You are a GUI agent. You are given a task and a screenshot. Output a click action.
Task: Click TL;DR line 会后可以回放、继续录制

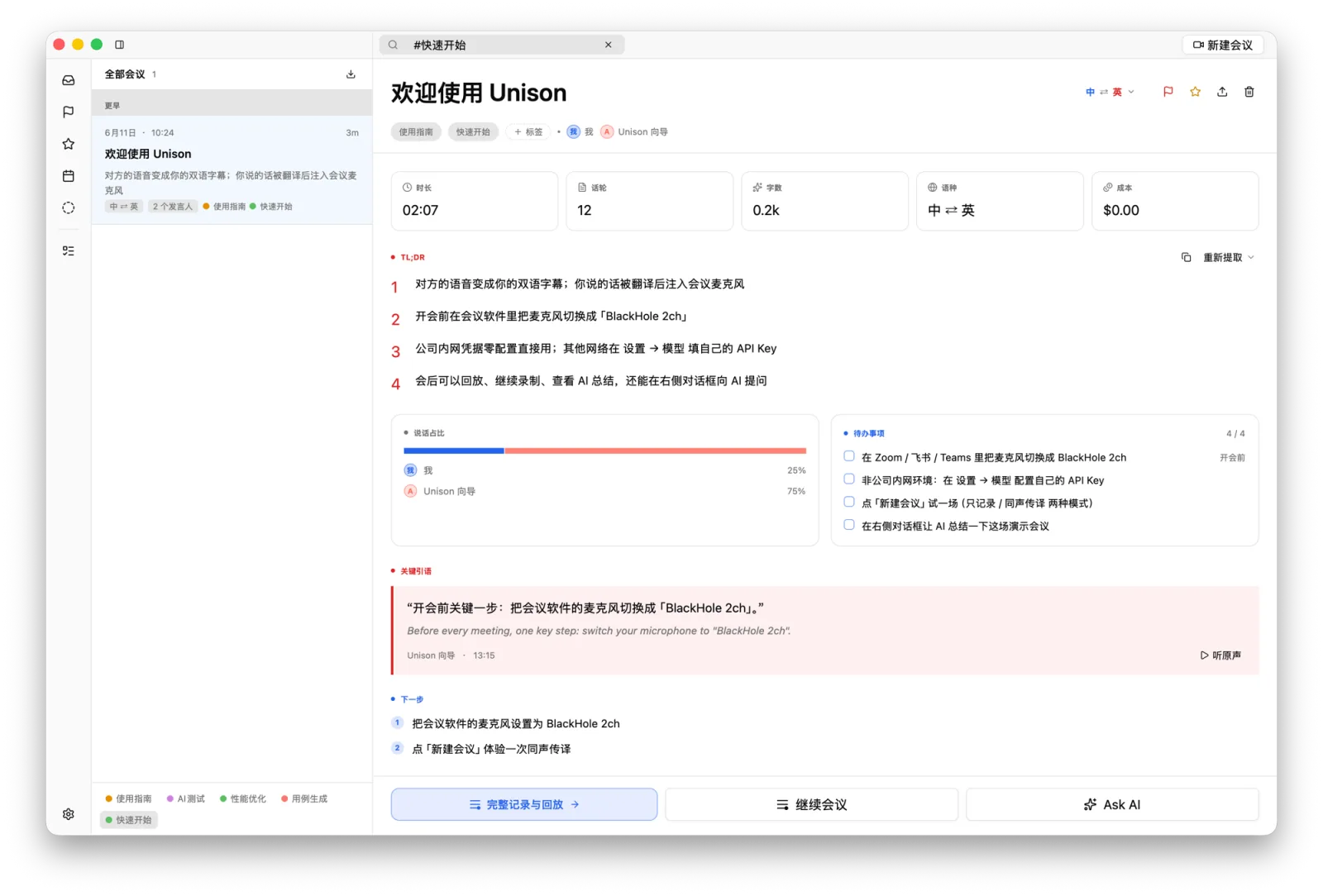pyautogui.click(x=591, y=380)
